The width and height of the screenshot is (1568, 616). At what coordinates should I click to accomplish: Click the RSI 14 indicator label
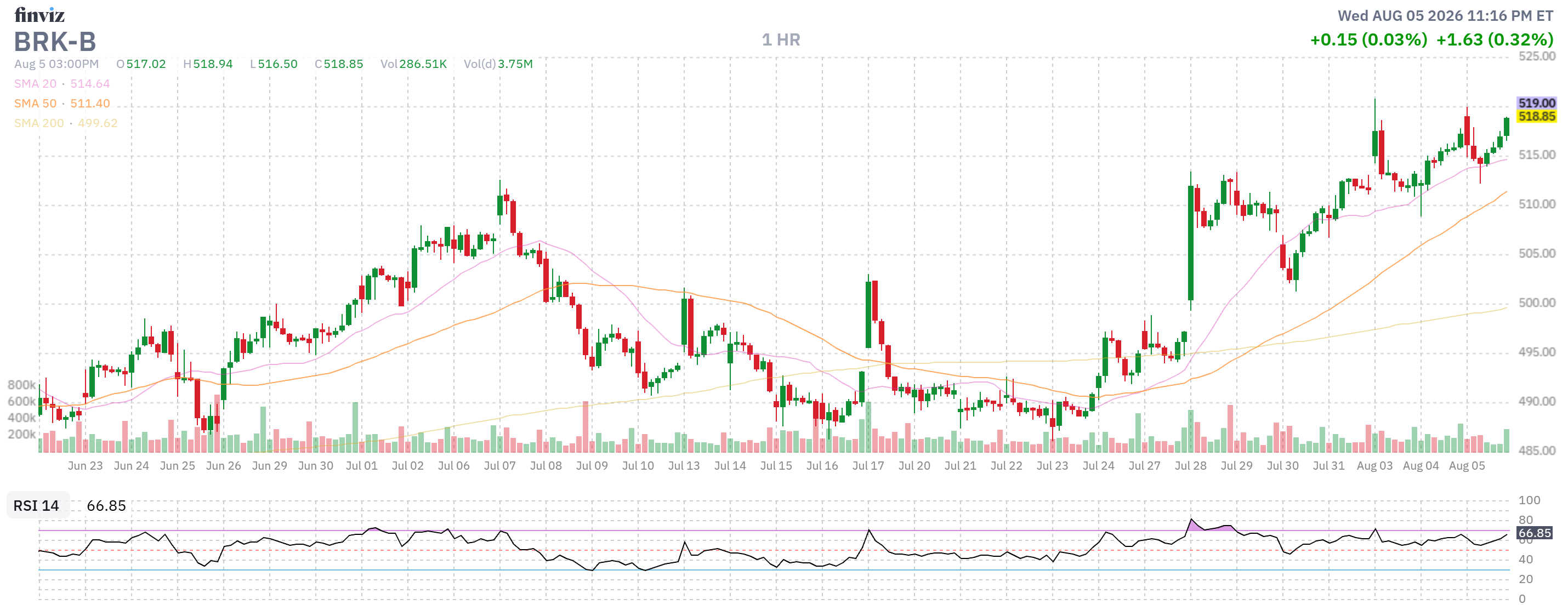[37, 506]
